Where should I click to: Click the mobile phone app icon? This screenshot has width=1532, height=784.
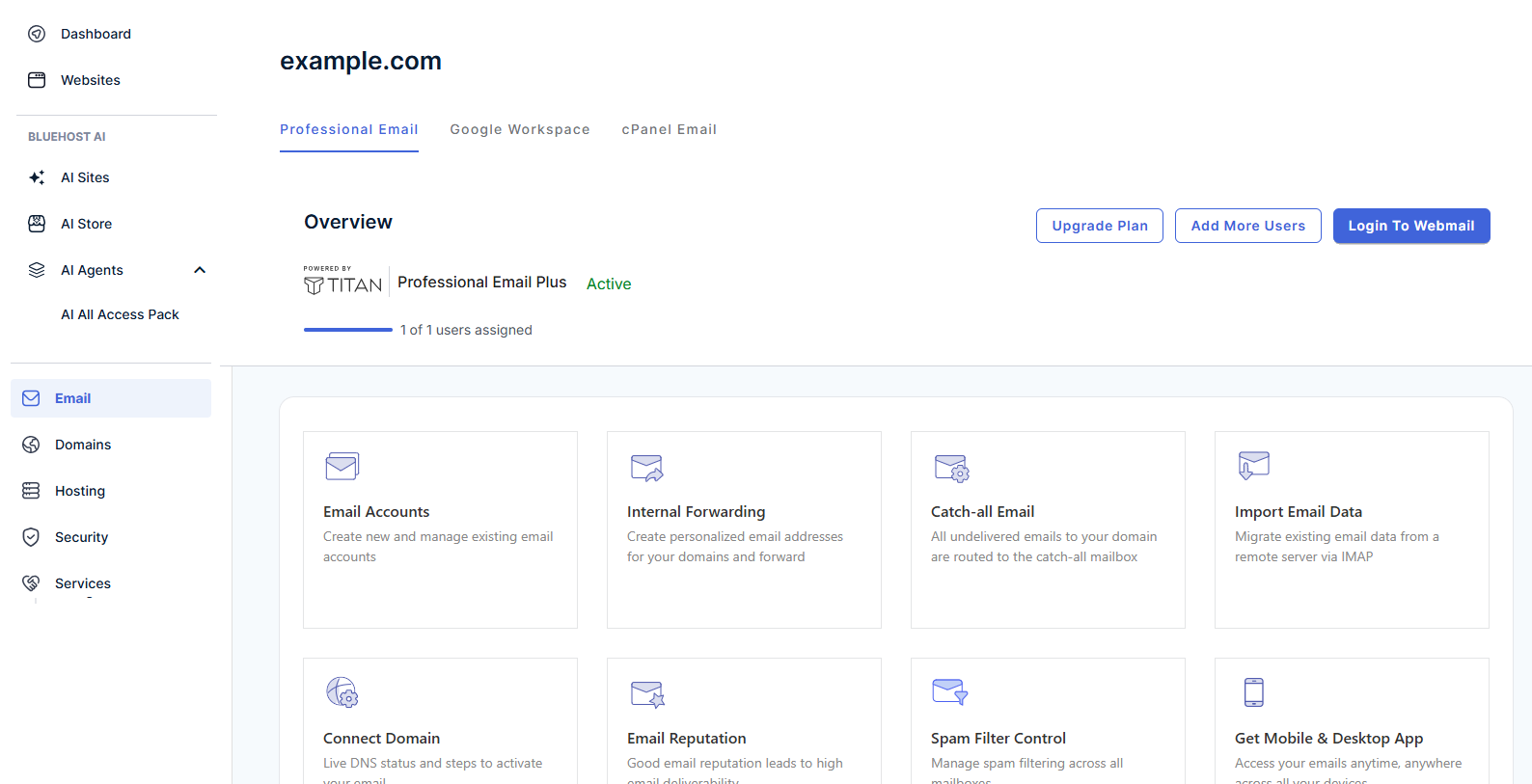(x=1253, y=692)
